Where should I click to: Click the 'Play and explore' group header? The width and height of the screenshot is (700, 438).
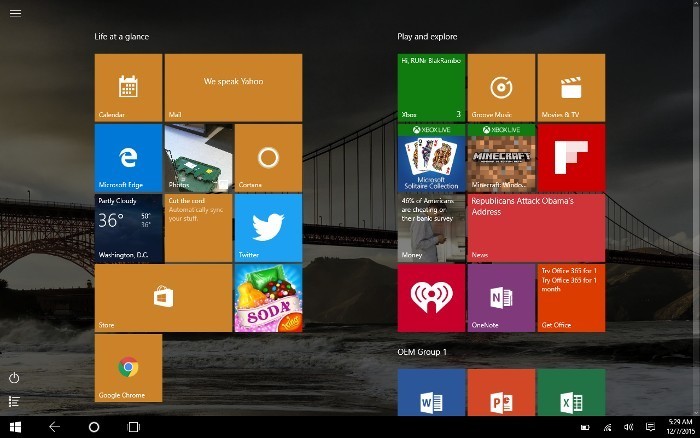click(427, 37)
